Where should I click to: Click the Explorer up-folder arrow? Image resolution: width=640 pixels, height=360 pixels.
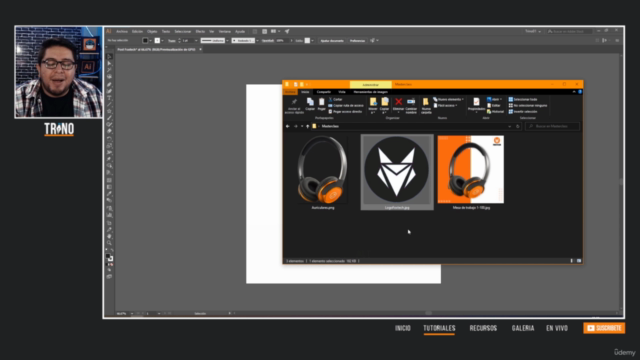[x=308, y=127]
